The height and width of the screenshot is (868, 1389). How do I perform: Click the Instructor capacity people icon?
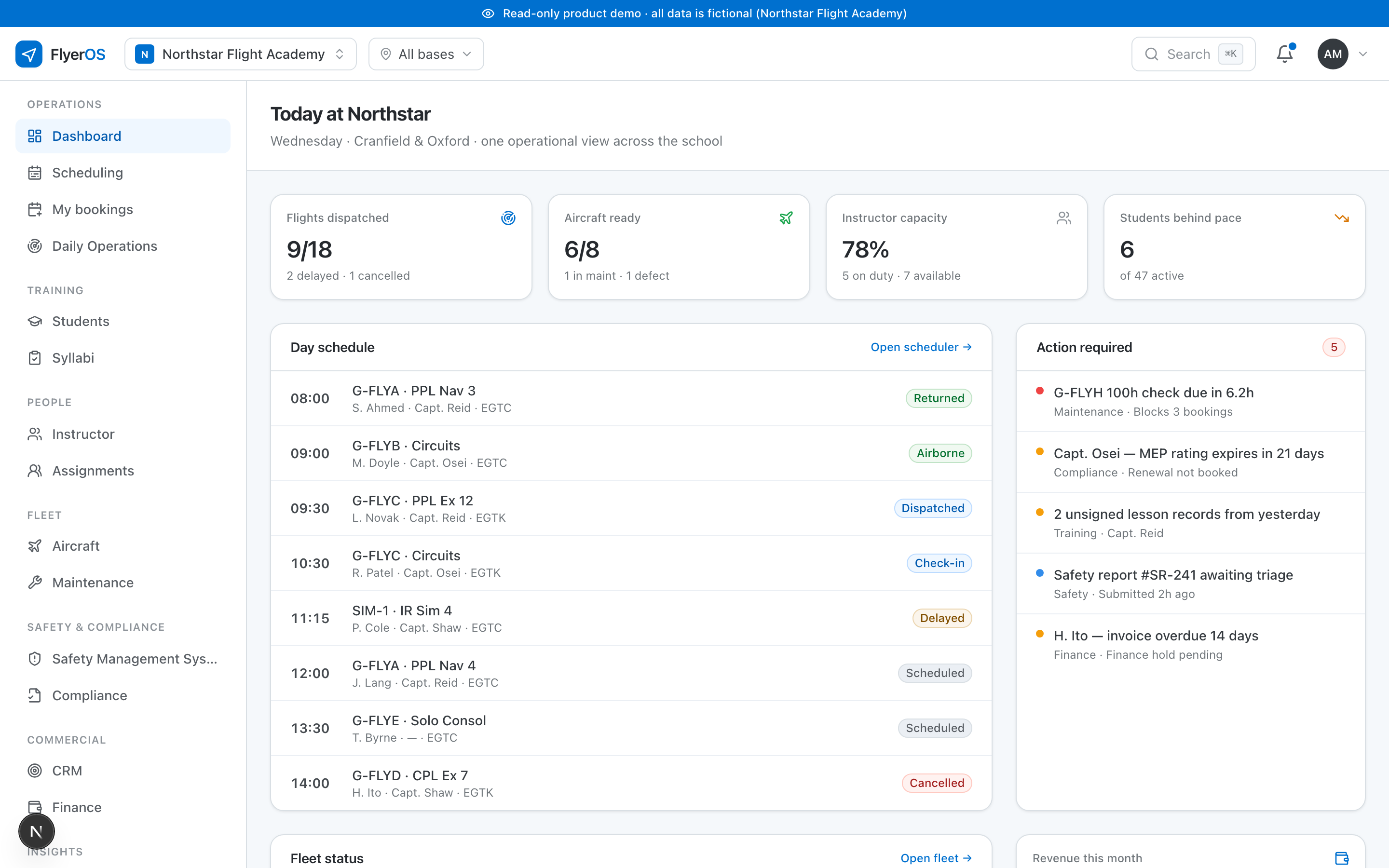point(1063,218)
